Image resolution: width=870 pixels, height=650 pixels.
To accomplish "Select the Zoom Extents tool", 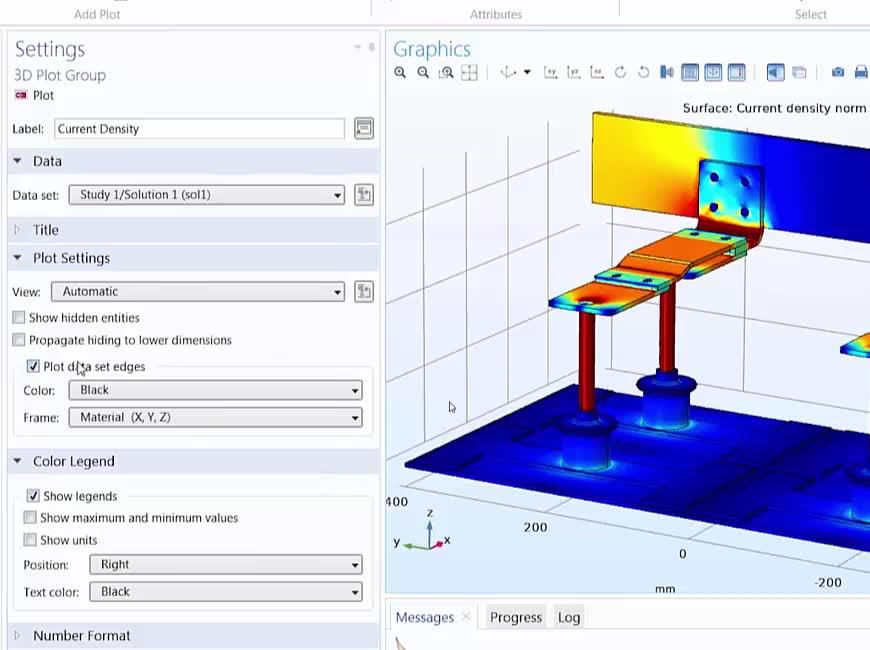I will click(x=470, y=72).
